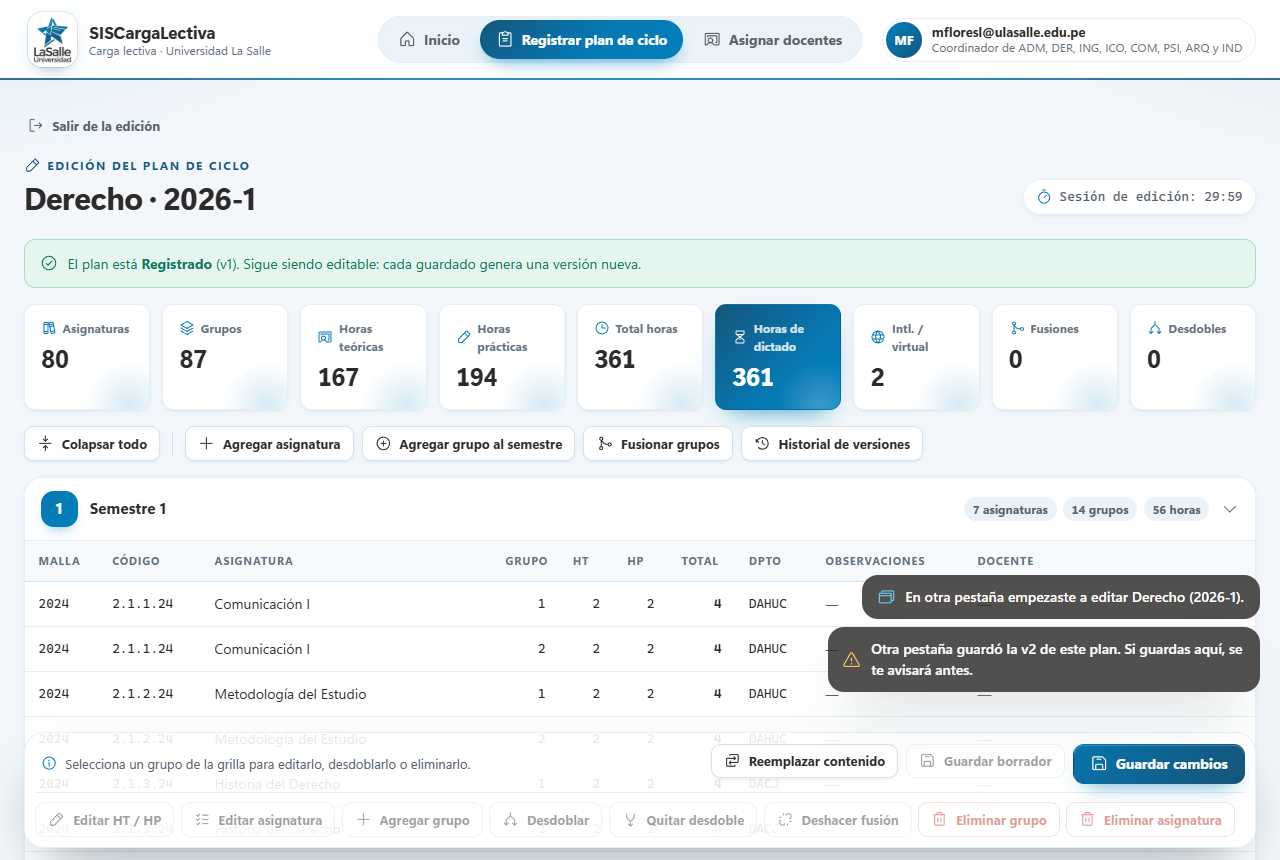
Task: Click the Guardar cambios button
Action: [1159, 764]
